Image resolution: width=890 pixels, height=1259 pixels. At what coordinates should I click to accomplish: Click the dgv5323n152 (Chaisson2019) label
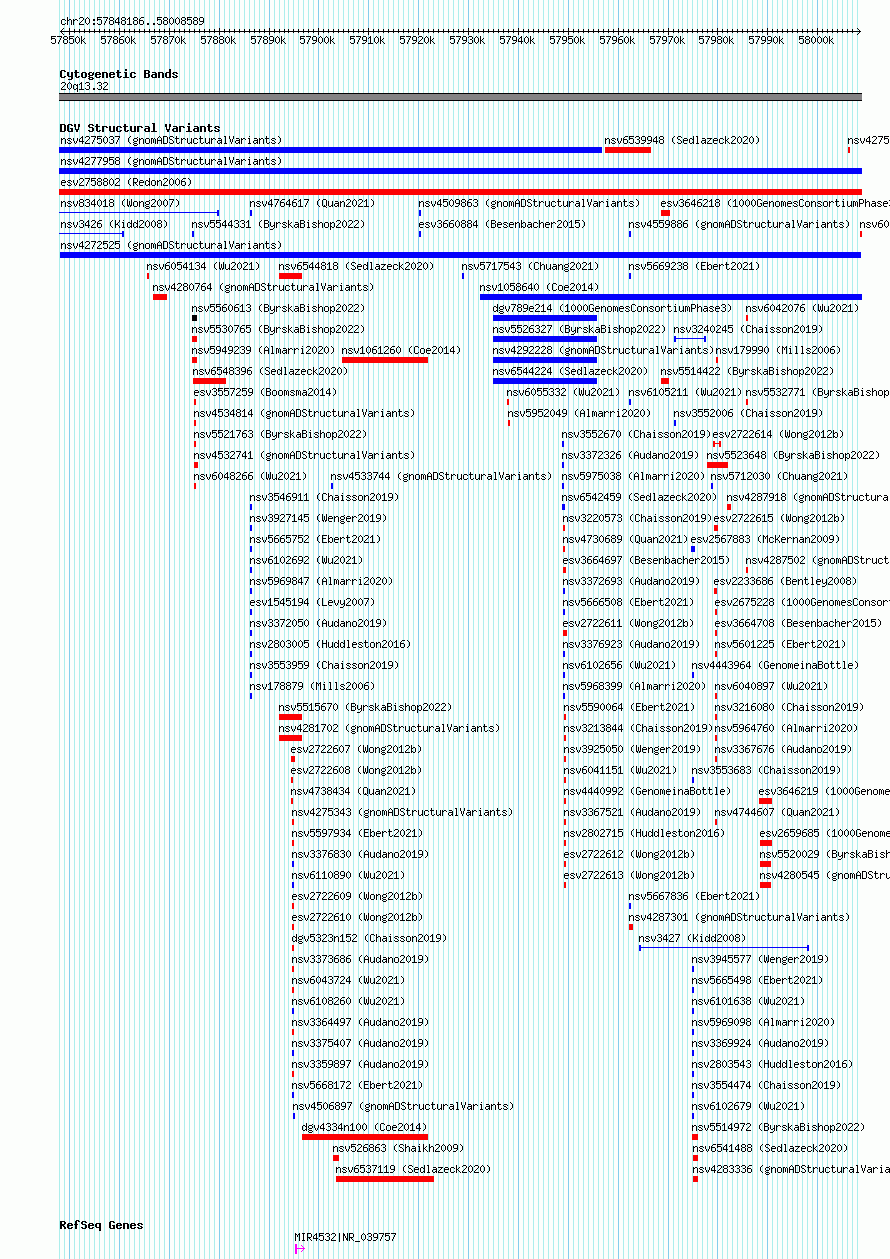(369, 938)
